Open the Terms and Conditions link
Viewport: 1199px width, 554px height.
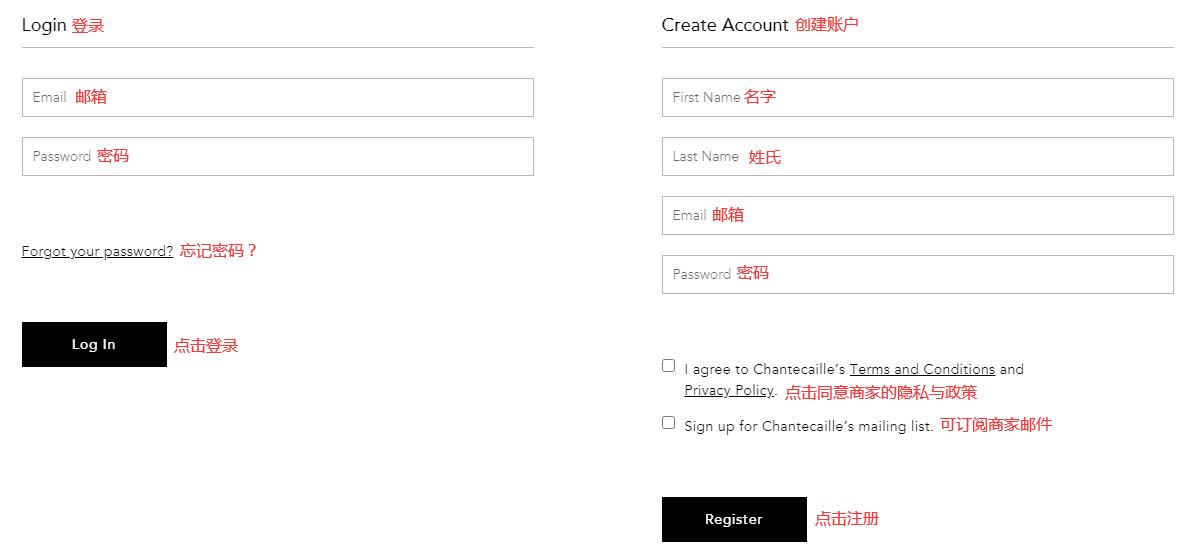pyautogui.click(x=922, y=369)
